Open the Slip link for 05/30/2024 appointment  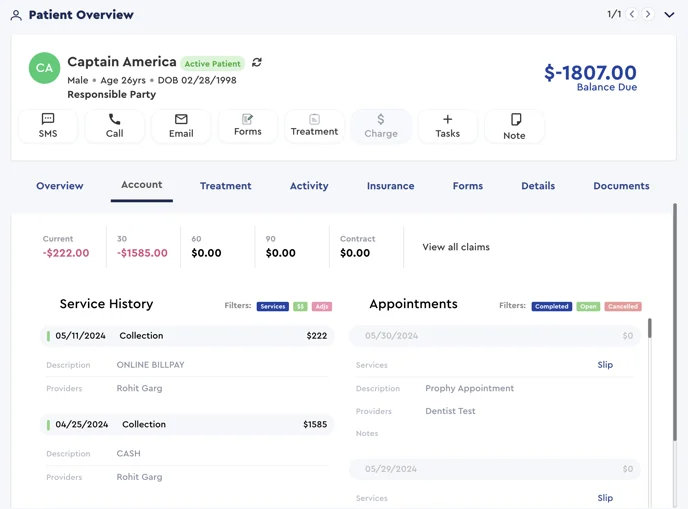(605, 365)
